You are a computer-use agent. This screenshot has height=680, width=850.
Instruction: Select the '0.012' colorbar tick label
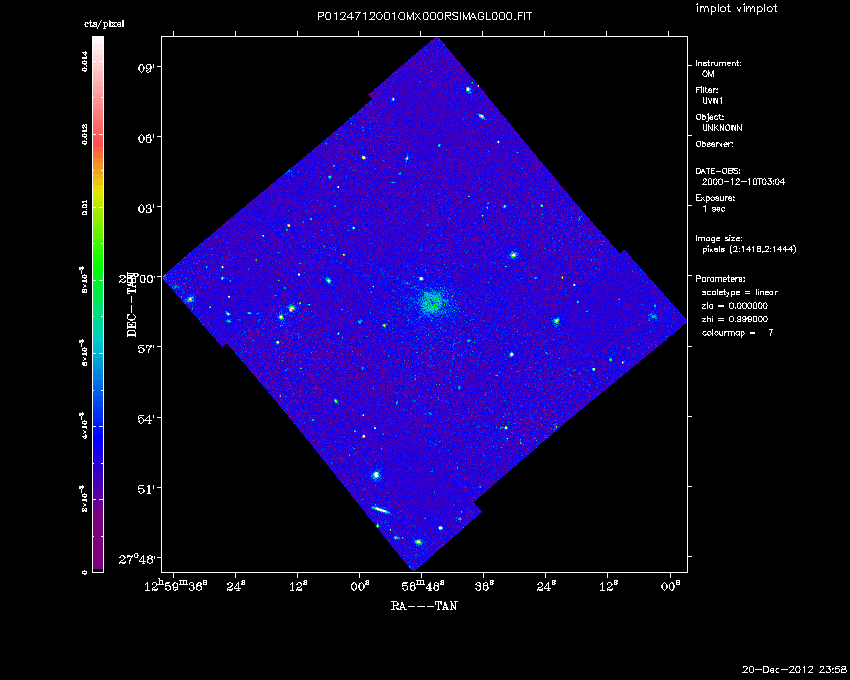tap(85, 134)
